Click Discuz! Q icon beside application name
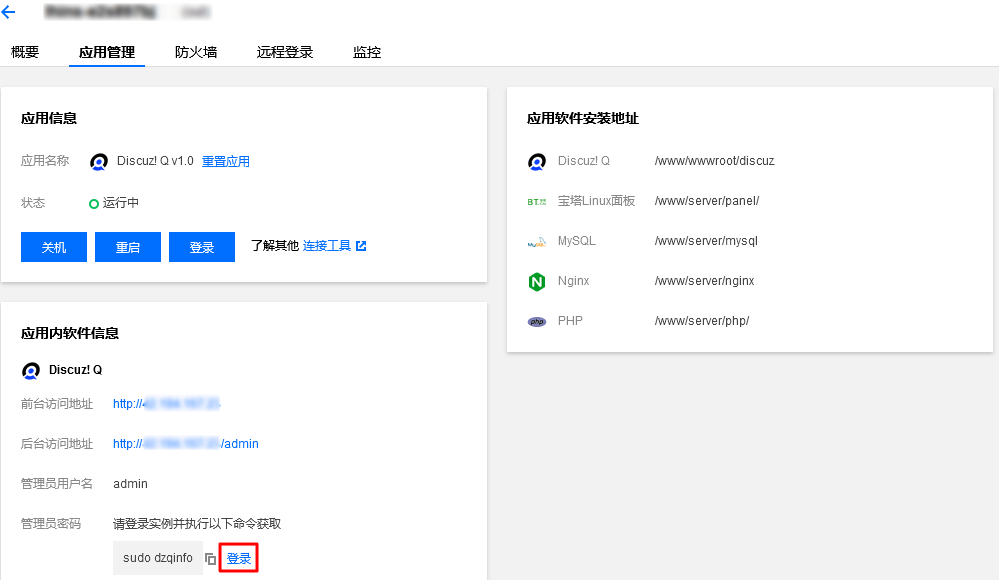 coord(99,162)
